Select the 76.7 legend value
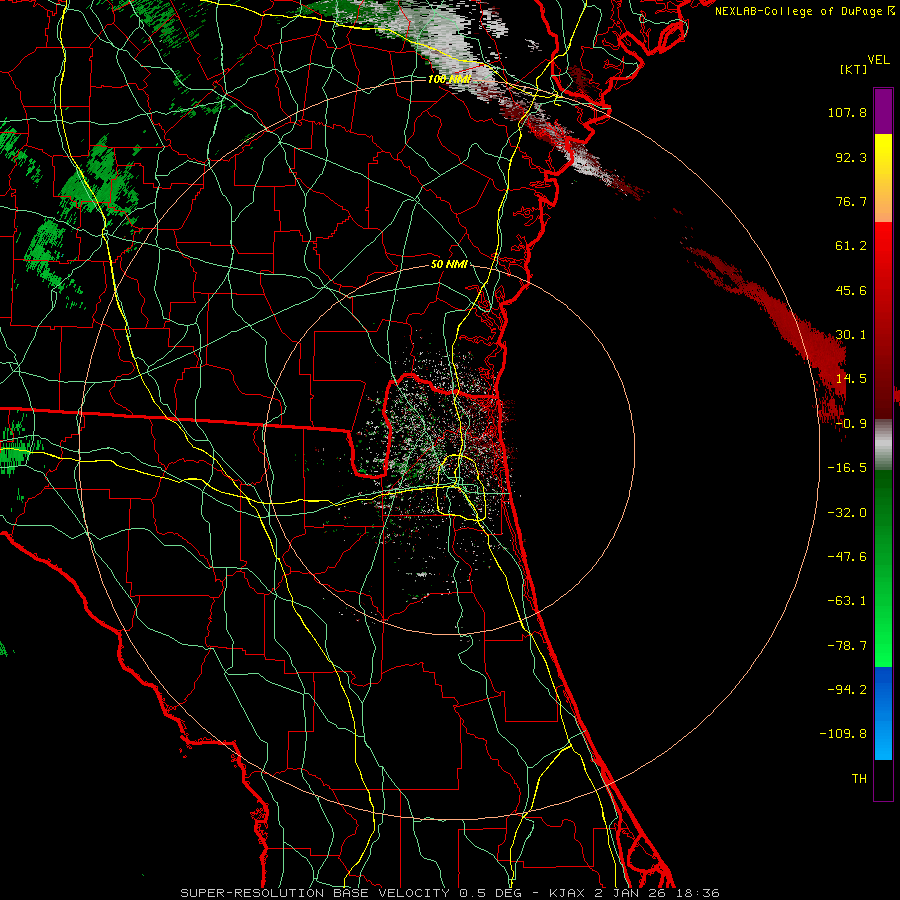900x900 pixels. click(x=851, y=201)
